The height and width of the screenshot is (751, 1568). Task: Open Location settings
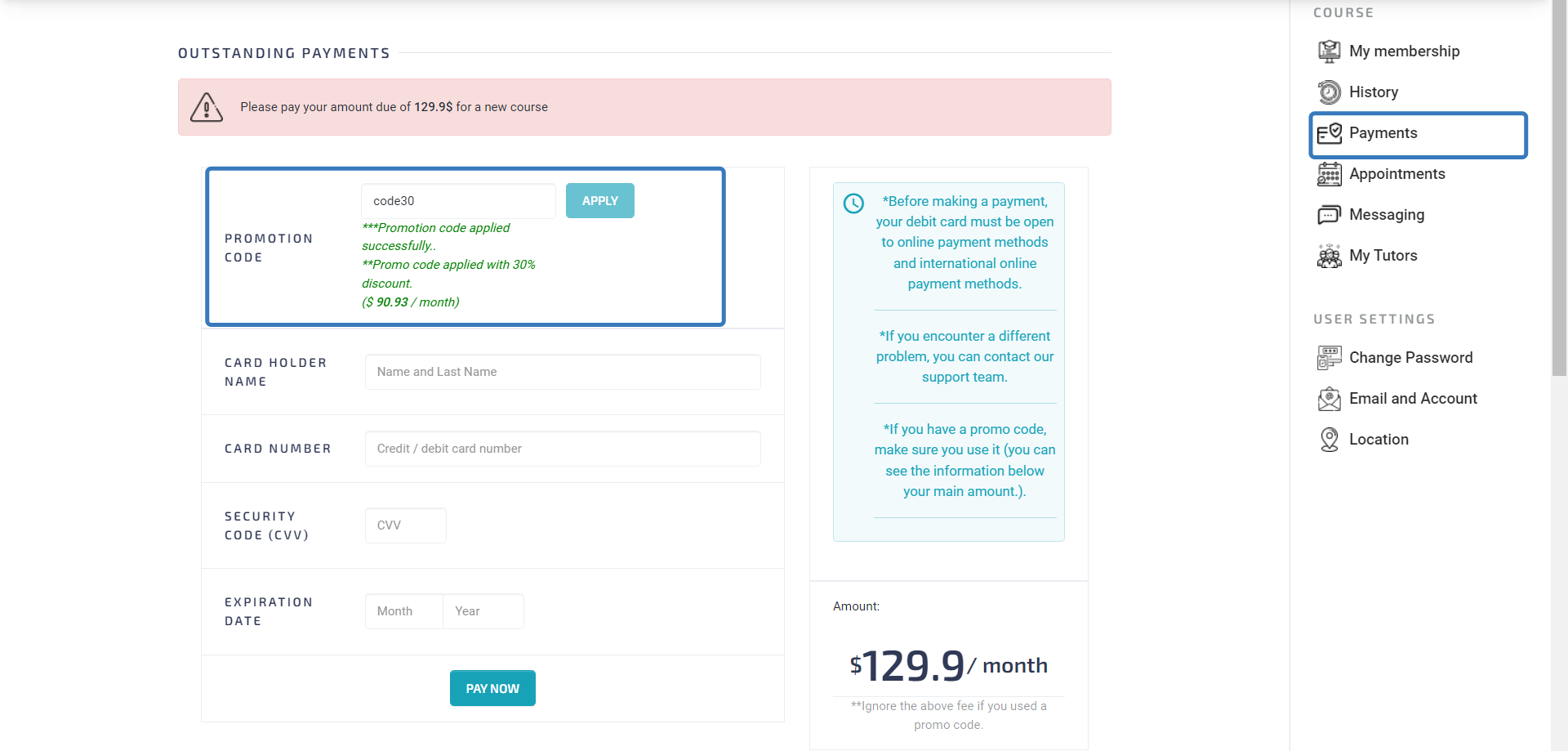[x=1379, y=440]
